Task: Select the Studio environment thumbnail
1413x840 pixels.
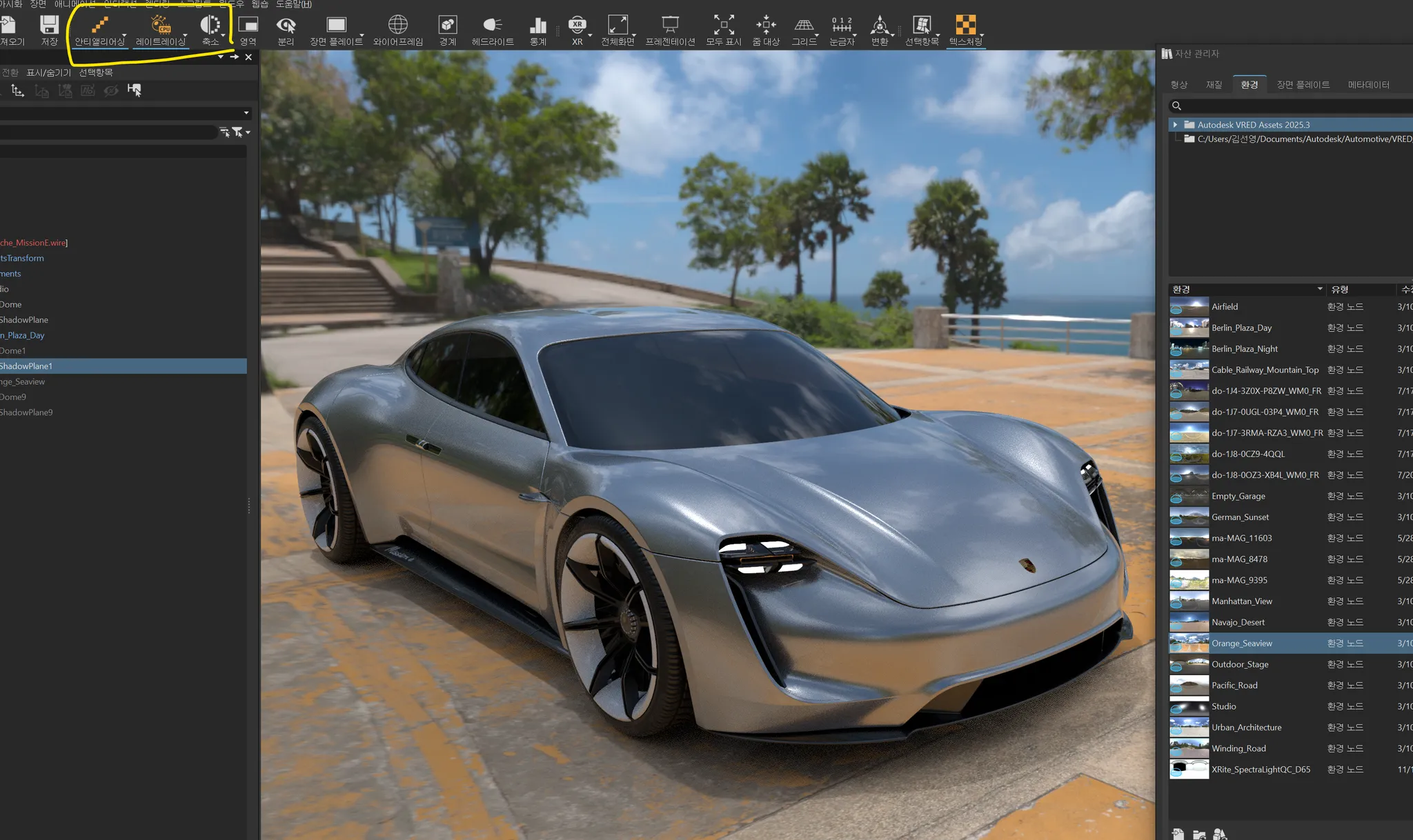Action: [1189, 706]
